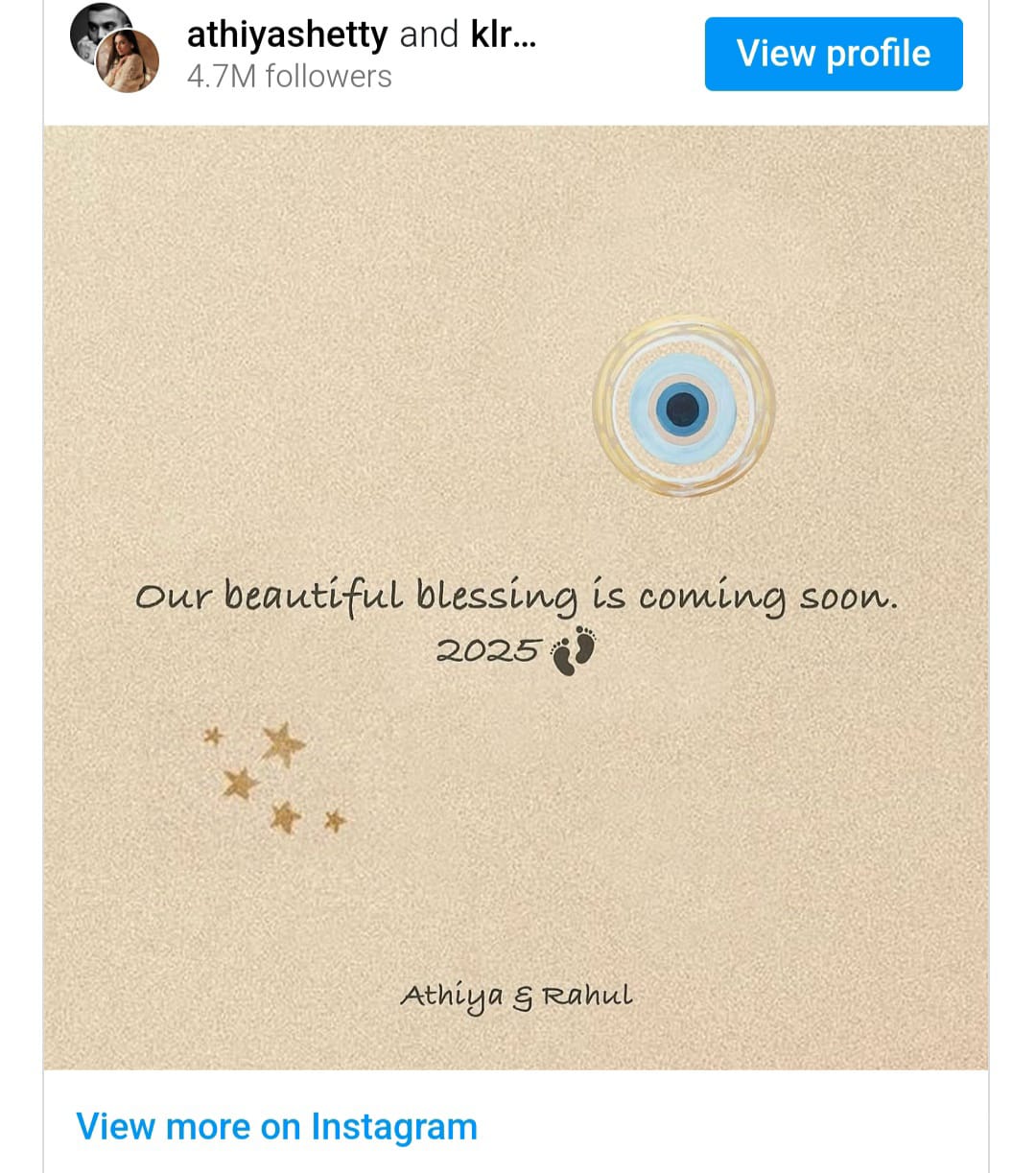Click the tiny leftmost gold star

pos(213,737)
